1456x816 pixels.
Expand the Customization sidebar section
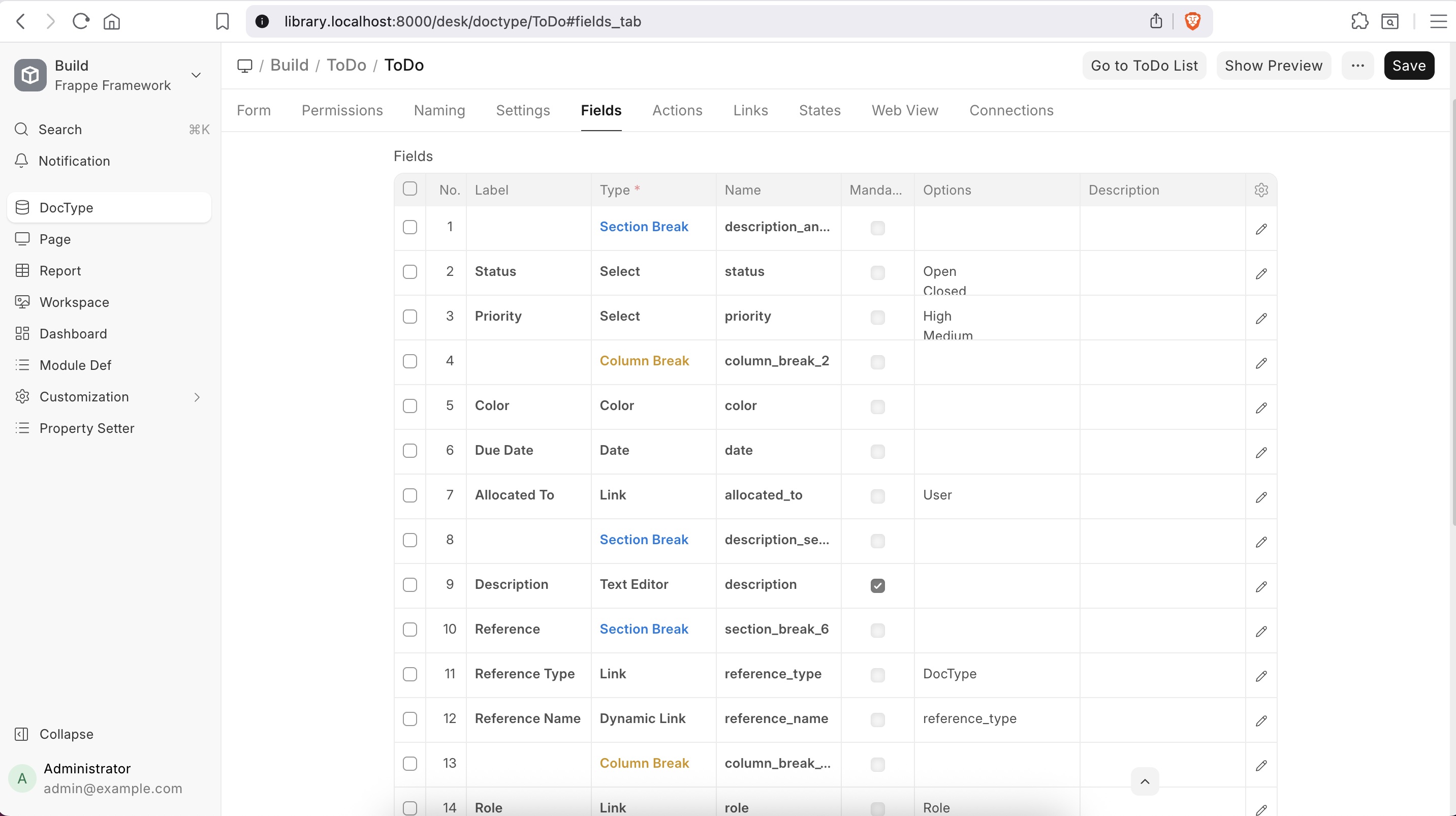point(197,397)
